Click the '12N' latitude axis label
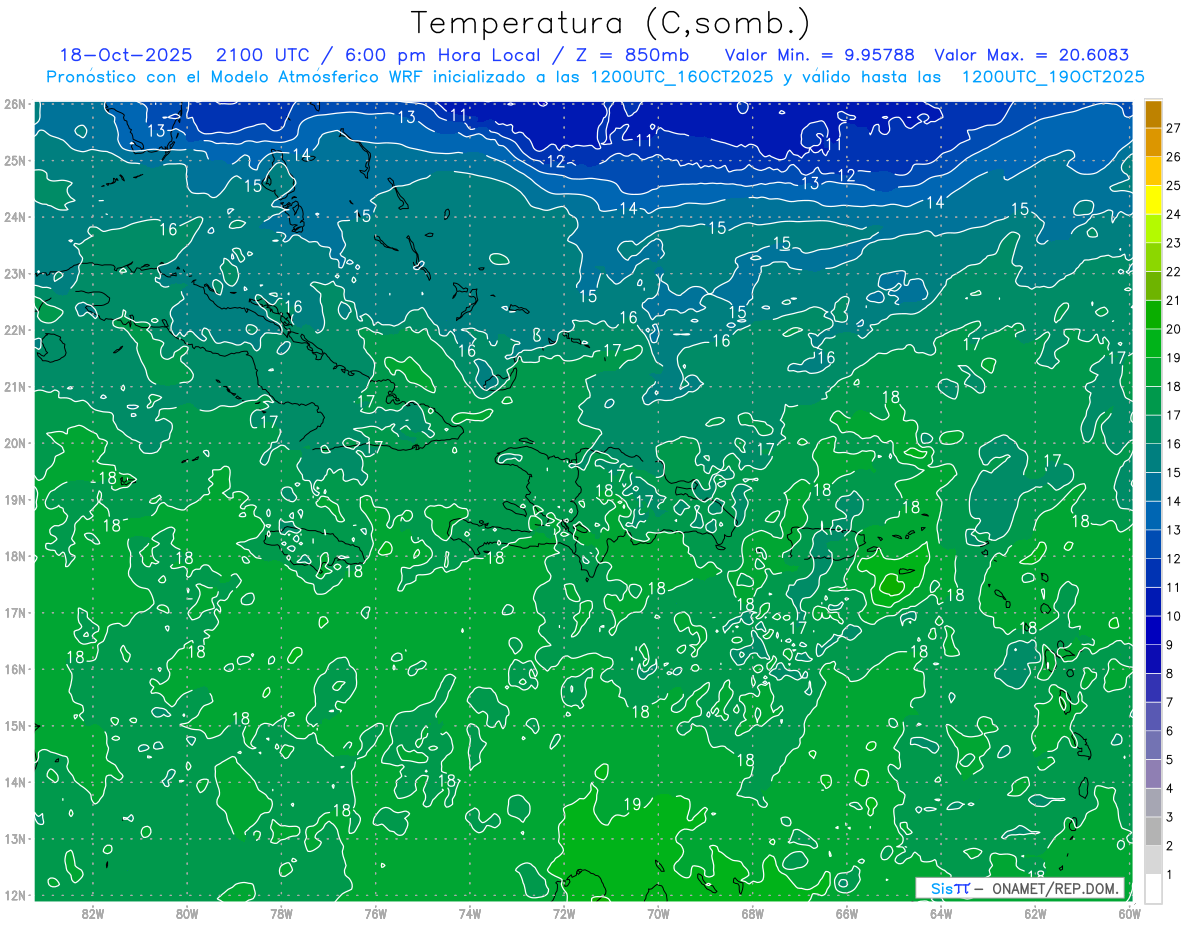Viewport: 1200px width, 927px height. click(14, 895)
